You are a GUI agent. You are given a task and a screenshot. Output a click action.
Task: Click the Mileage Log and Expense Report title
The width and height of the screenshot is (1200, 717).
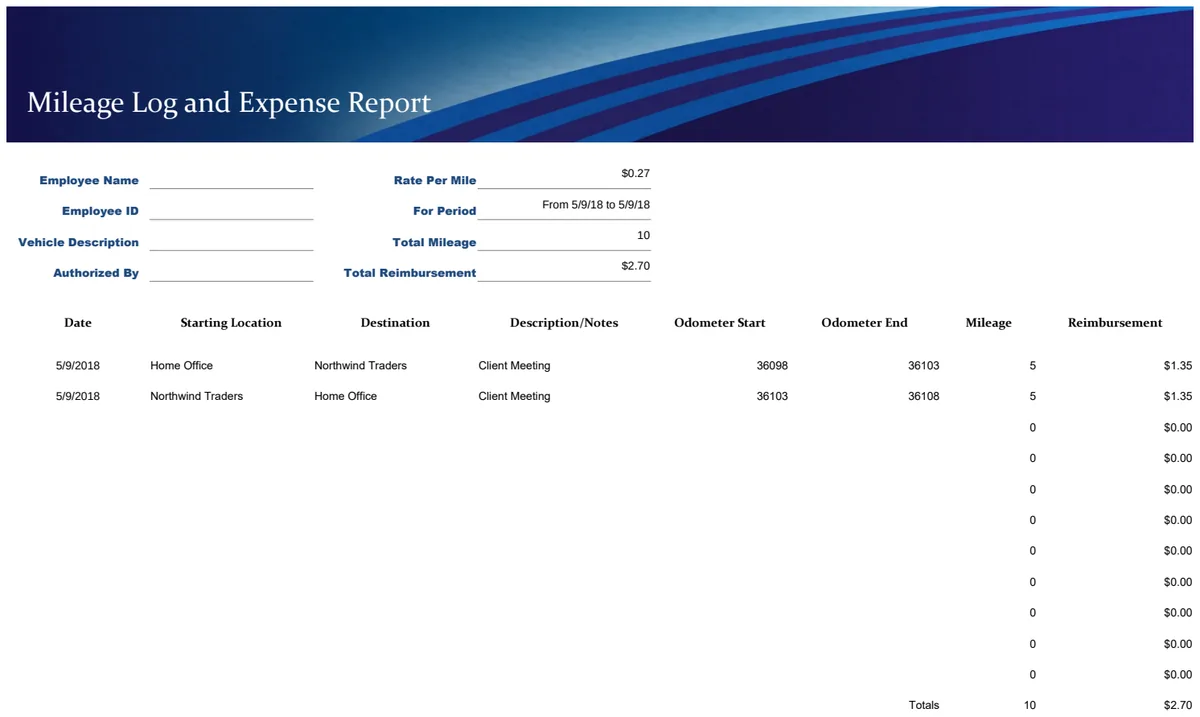coord(229,102)
